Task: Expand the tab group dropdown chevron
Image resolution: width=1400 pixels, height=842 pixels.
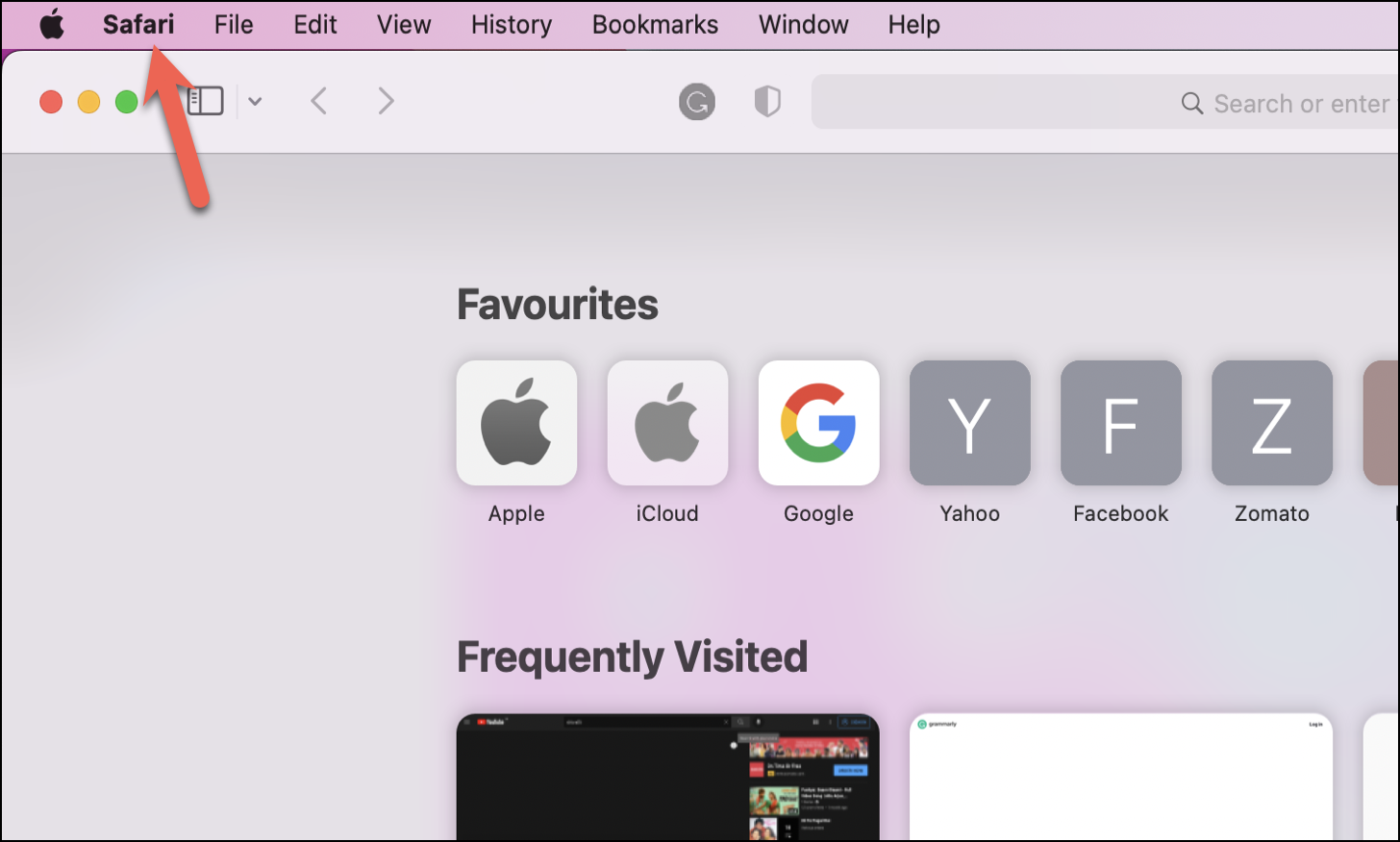Action: 255,101
